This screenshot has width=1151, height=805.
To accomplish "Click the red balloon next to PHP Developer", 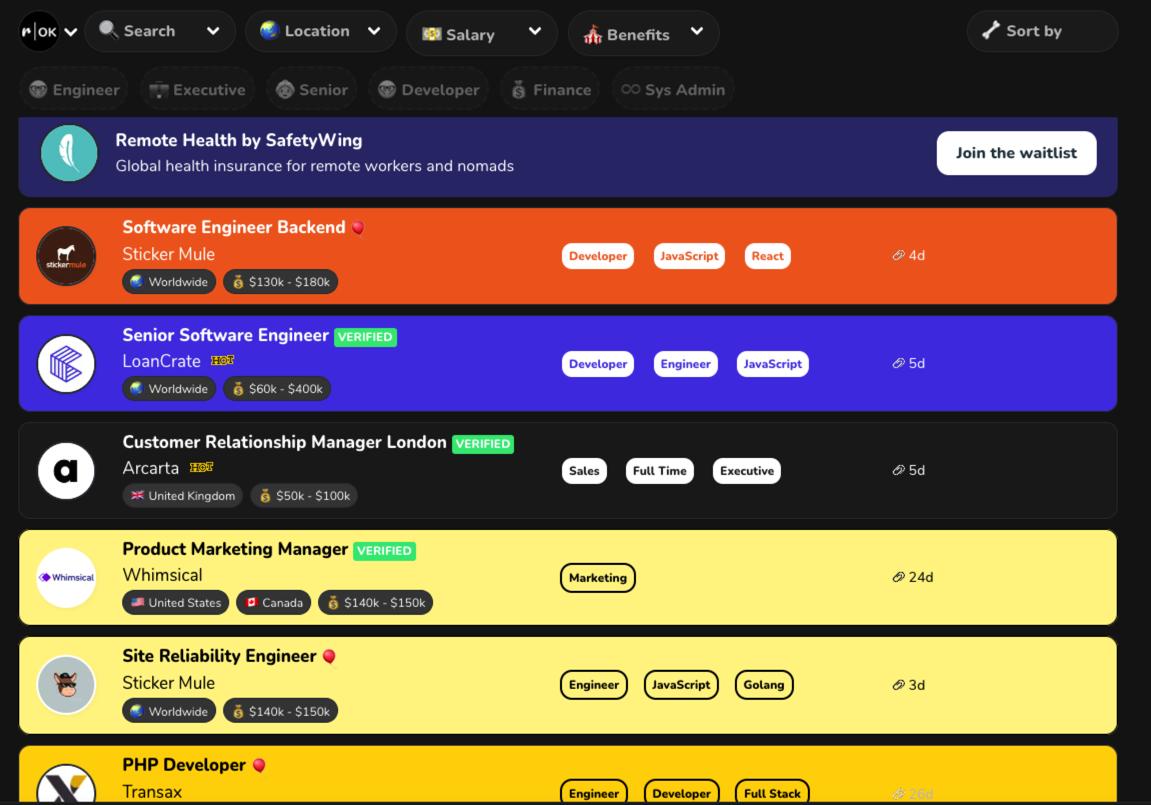I will (258, 766).
